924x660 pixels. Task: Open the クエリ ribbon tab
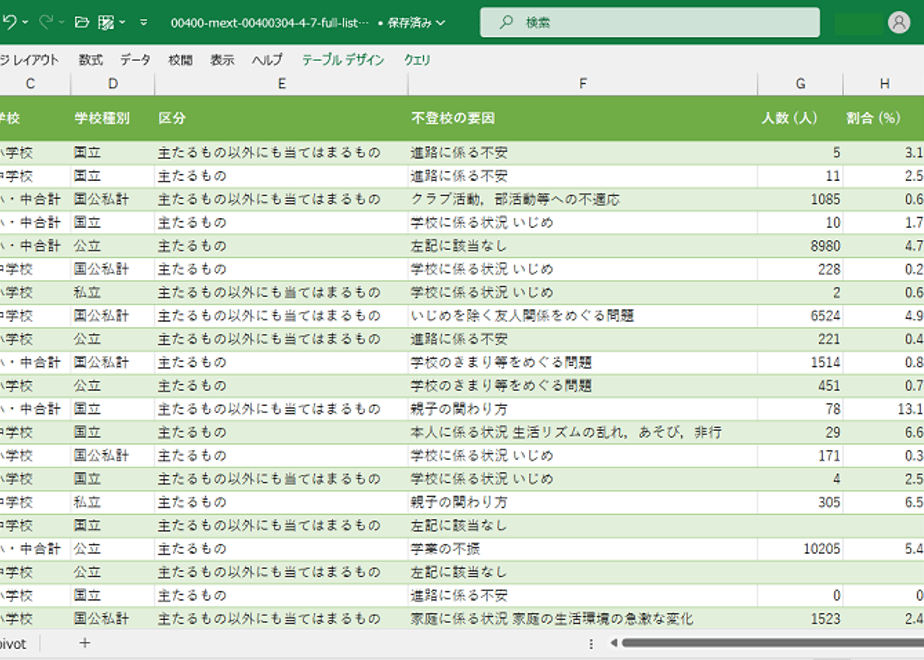[x=417, y=60]
